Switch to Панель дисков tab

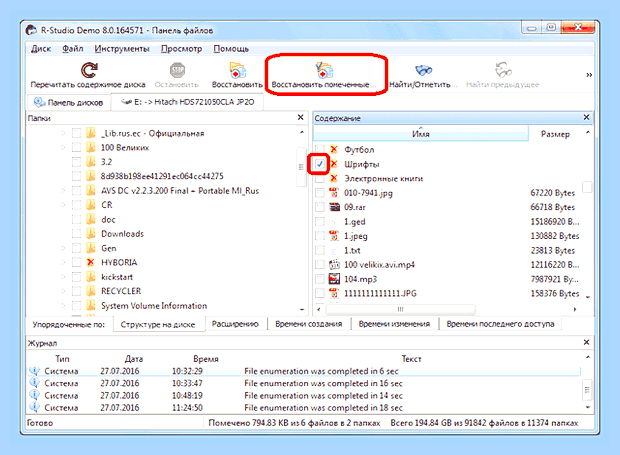tap(69, 102)
